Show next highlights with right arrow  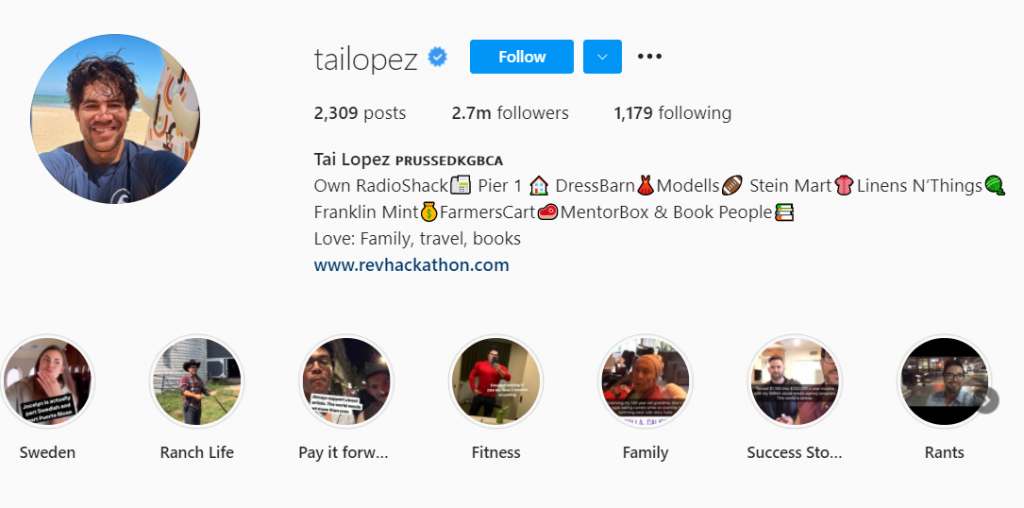point(987,401)
